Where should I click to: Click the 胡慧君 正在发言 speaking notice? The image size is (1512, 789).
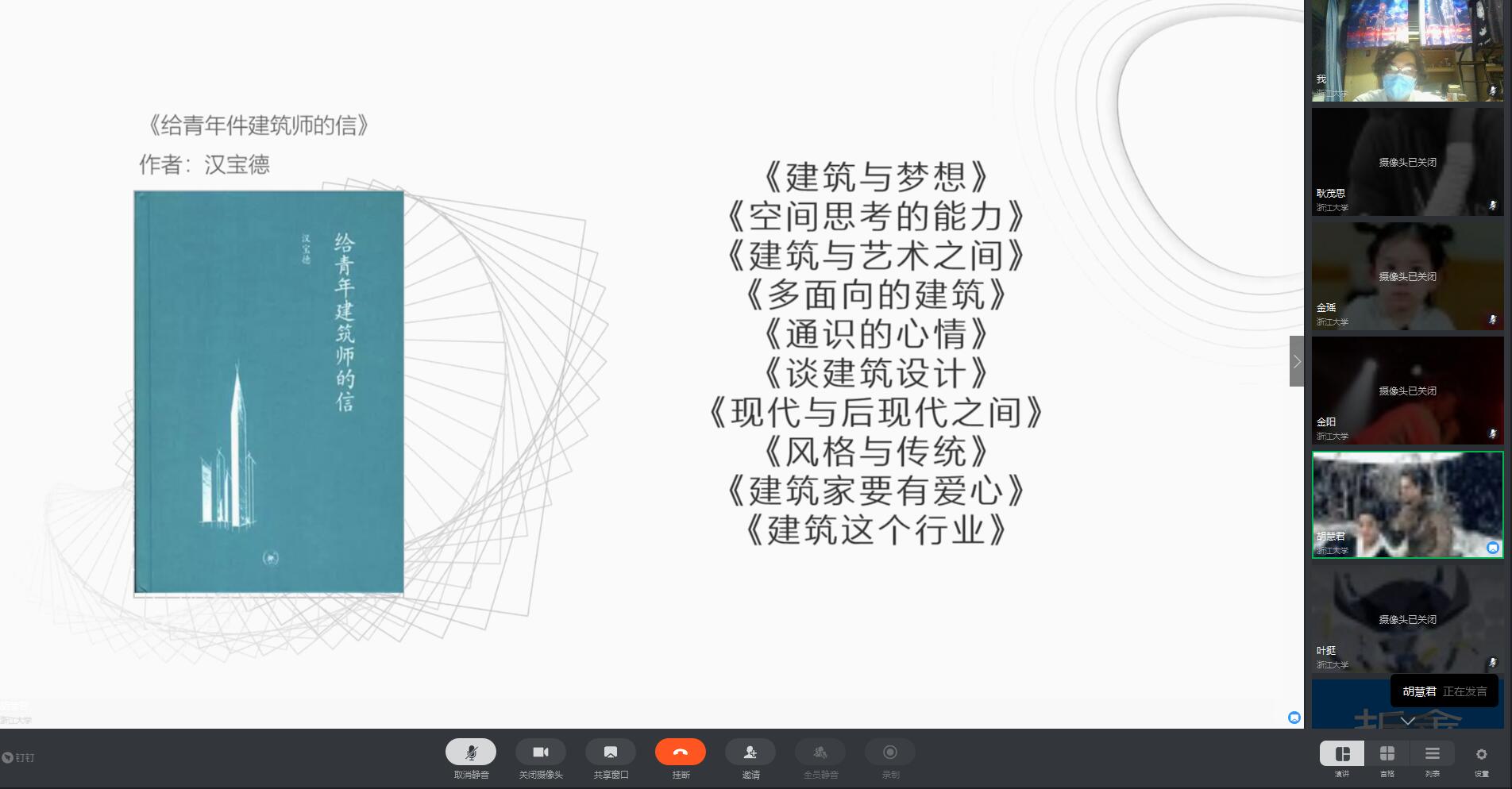[1444, 691]
